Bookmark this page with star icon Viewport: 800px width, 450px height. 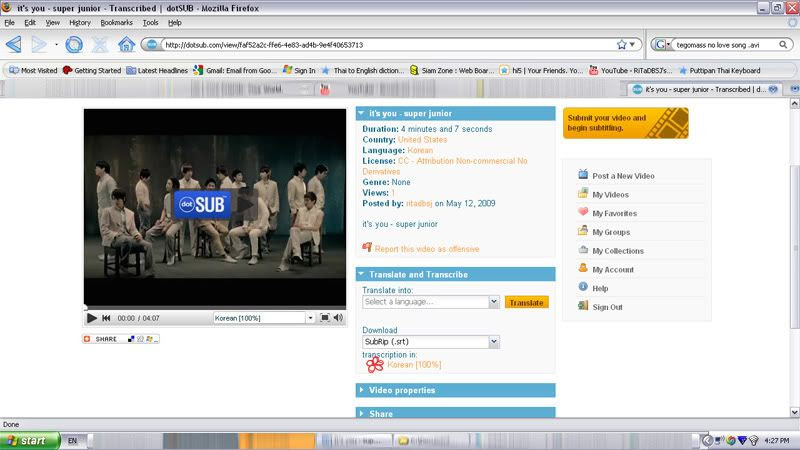coord(621,45)
